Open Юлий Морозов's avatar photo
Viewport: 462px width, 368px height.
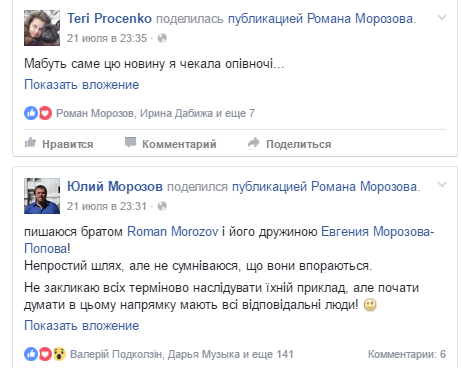[42, 196]
